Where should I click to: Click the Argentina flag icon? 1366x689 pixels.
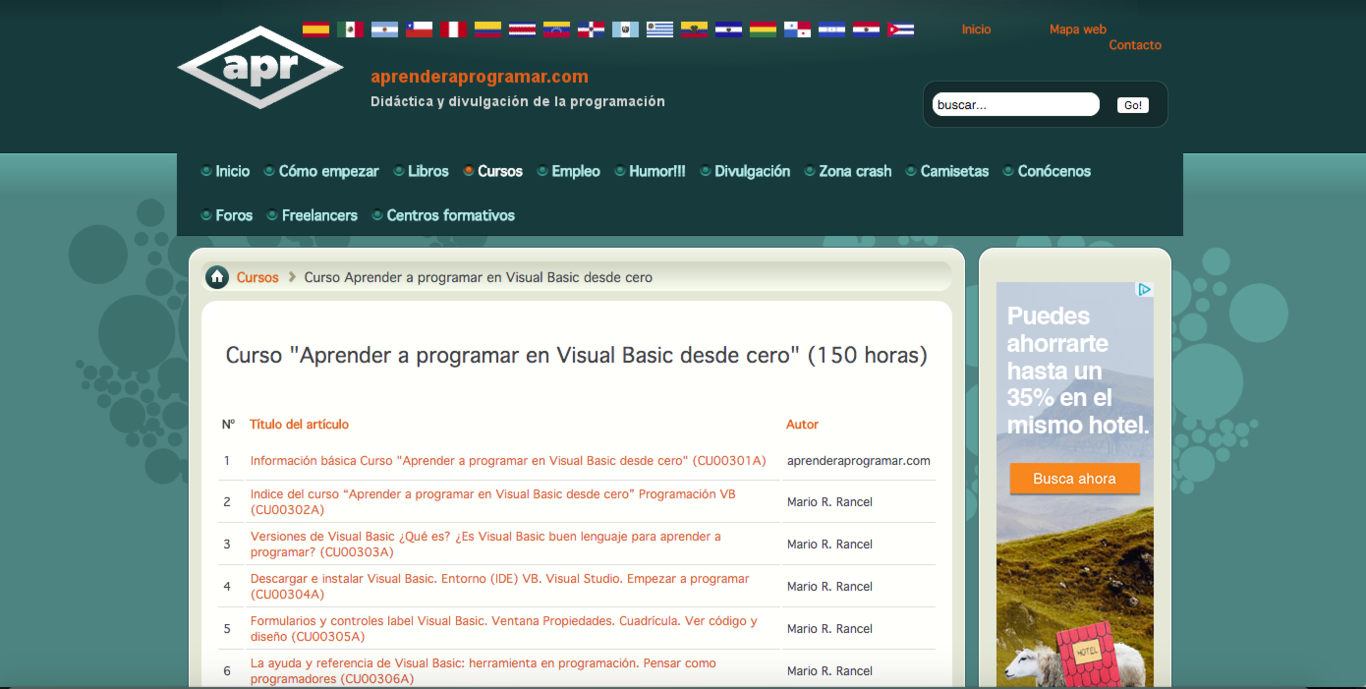point(385,29)
